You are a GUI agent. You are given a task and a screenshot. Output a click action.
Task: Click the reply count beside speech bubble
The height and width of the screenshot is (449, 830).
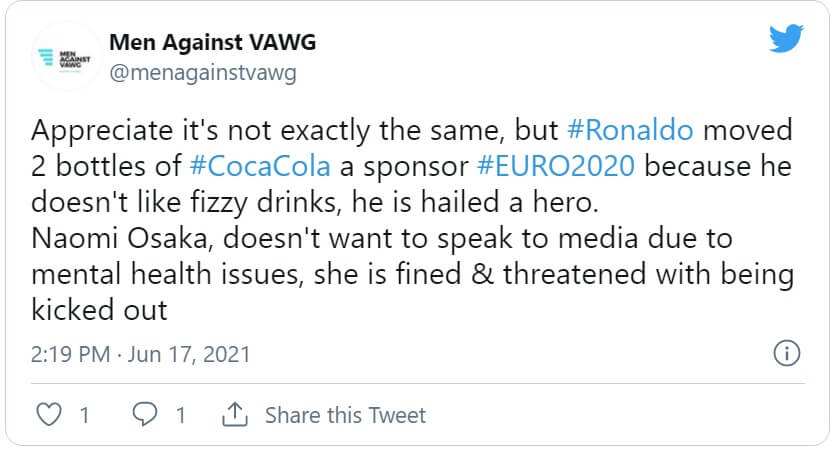click(x=181, y=414)
